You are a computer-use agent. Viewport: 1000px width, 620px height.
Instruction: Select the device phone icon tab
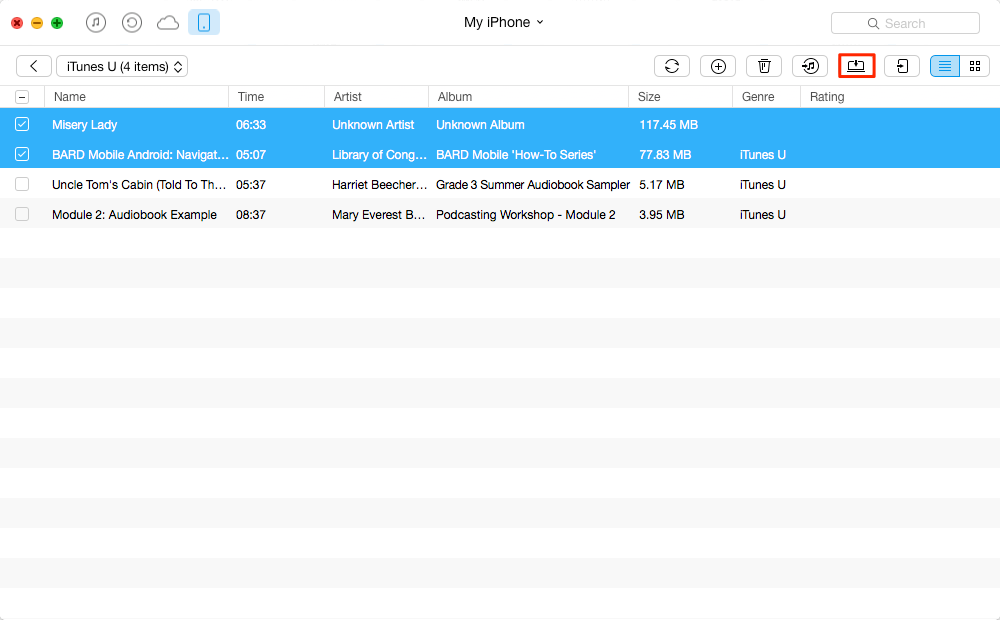tap(204, 23)
